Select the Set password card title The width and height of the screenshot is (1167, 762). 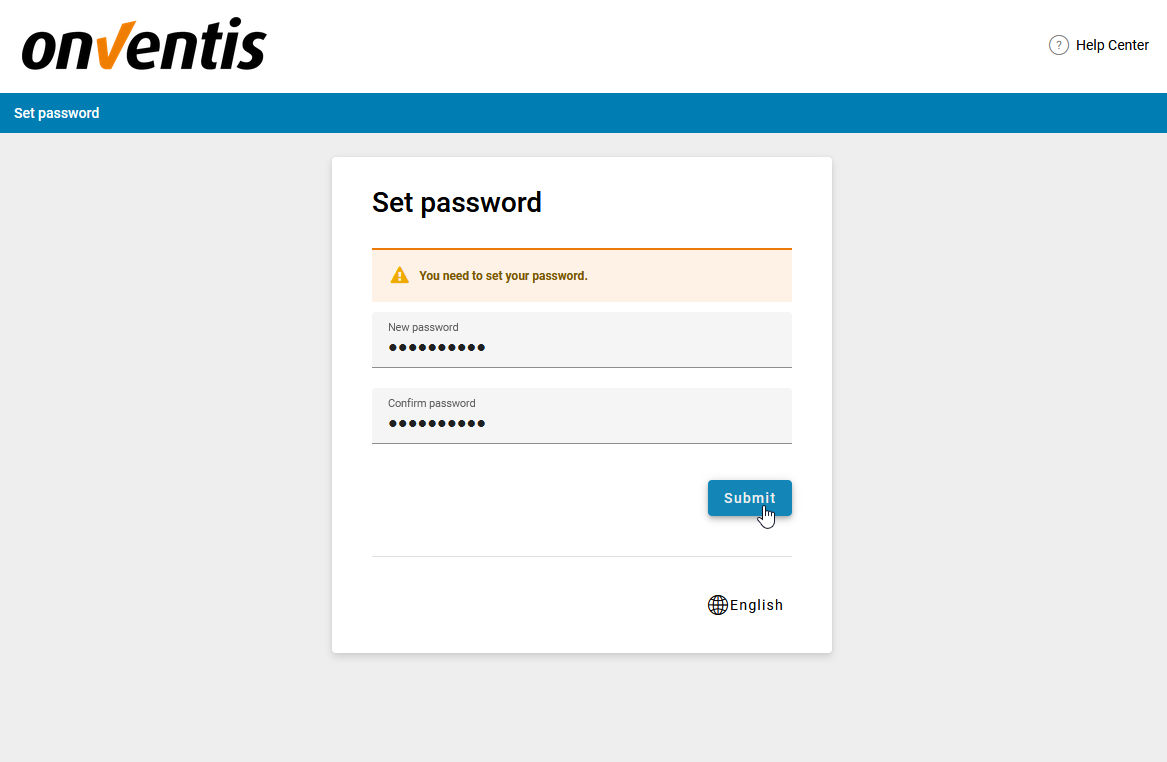(x=457, y=202)
